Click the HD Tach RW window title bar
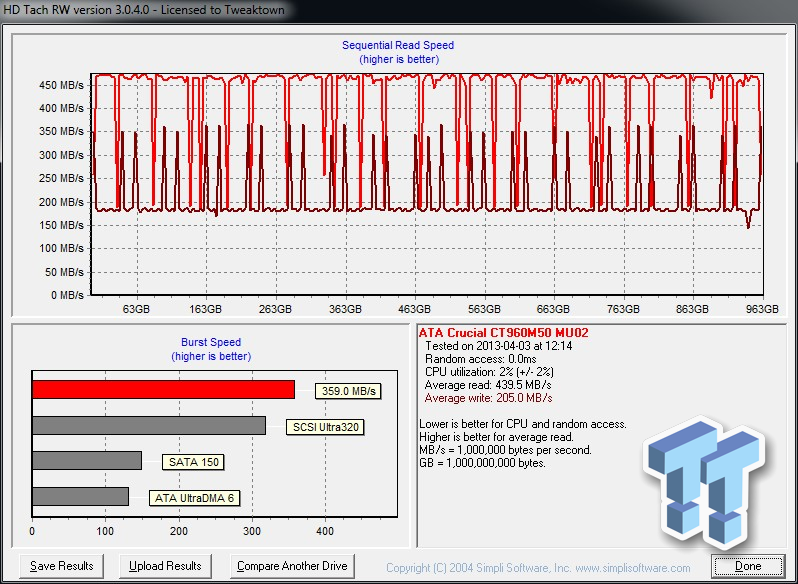798x584 pixels. [x=399, y=10]
